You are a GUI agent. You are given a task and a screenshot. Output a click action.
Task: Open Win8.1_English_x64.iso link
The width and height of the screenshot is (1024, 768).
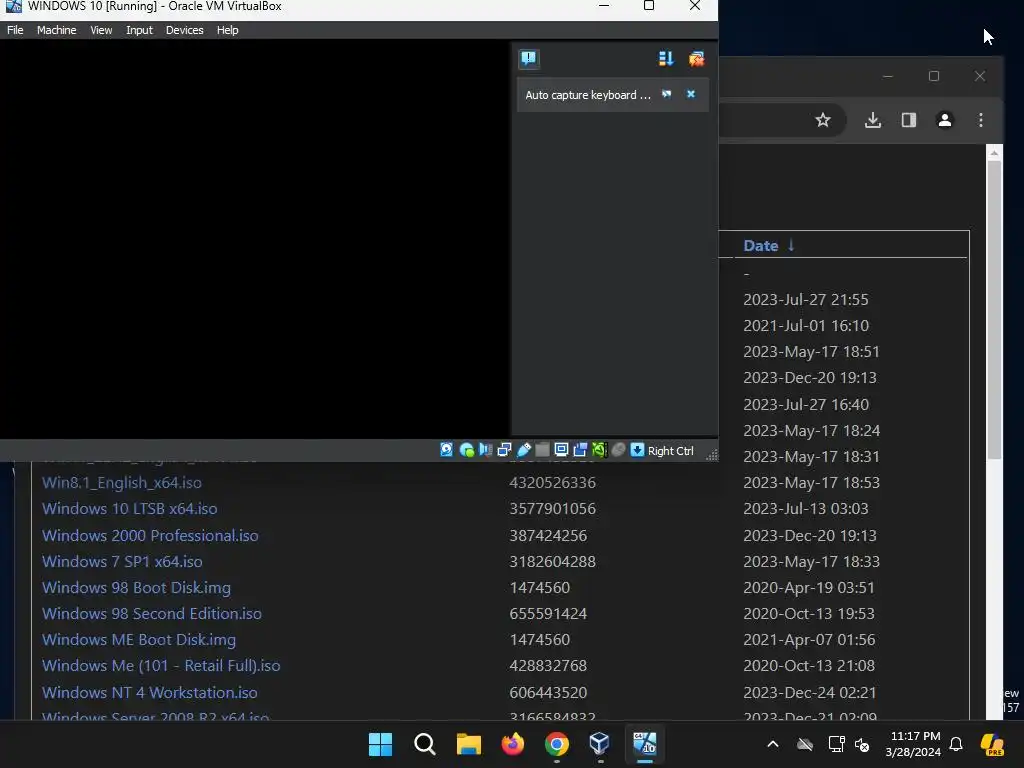[121, 483]
